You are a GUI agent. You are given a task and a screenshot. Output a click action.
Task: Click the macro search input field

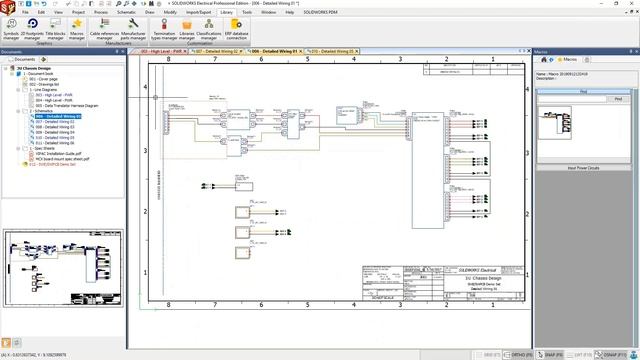572,99
